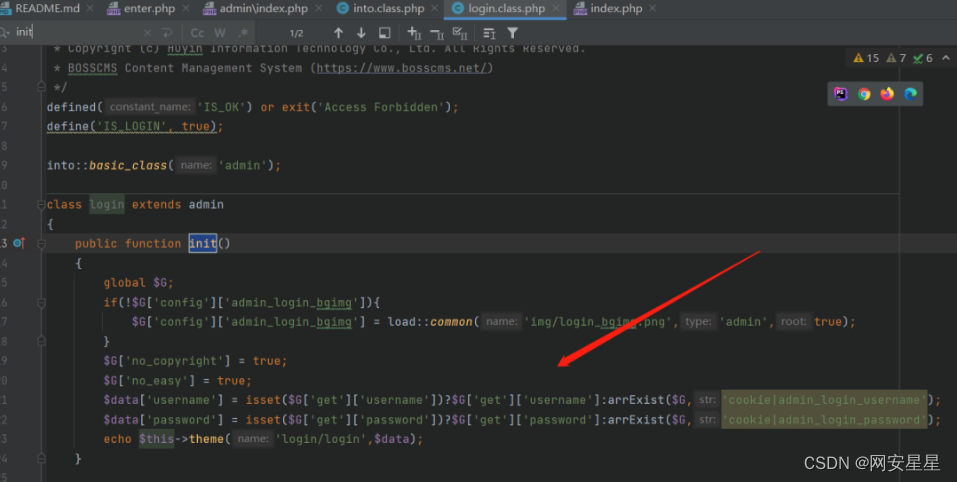
Task: Clear the search text with the X
Action: point(147,33)
